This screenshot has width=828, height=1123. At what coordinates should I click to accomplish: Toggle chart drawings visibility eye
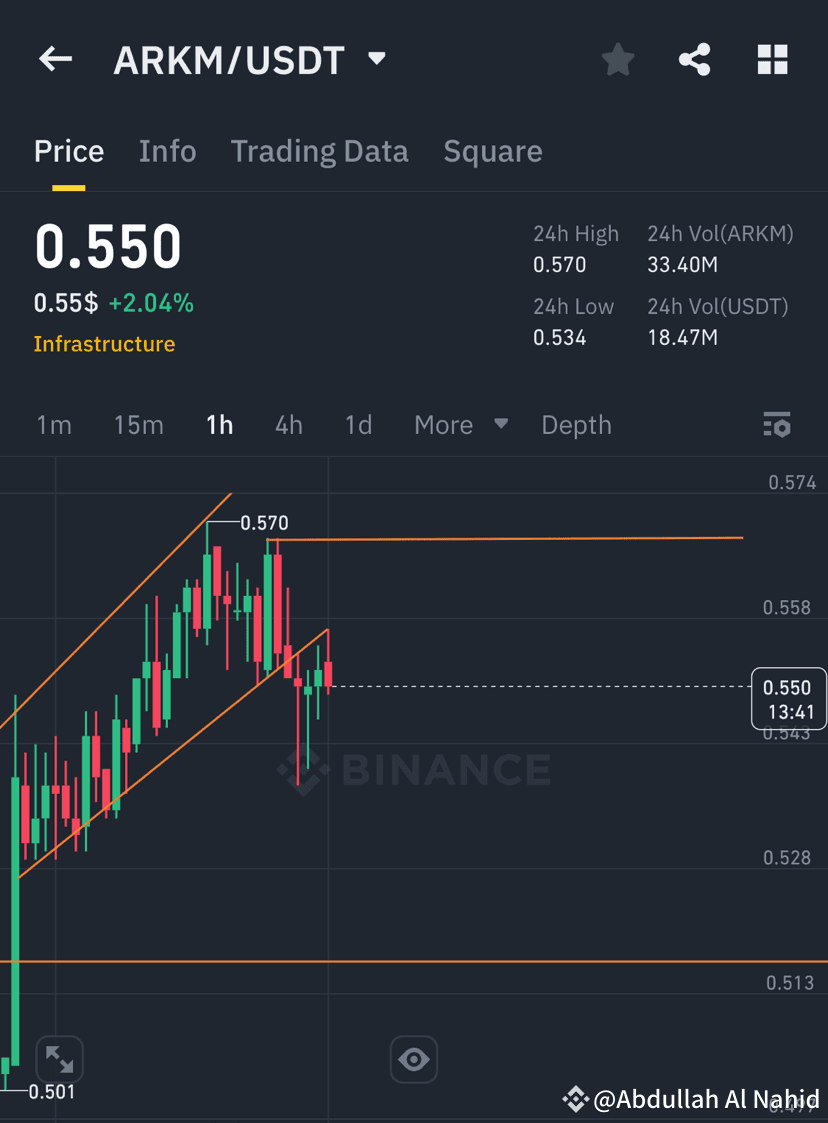[413, 1059]
